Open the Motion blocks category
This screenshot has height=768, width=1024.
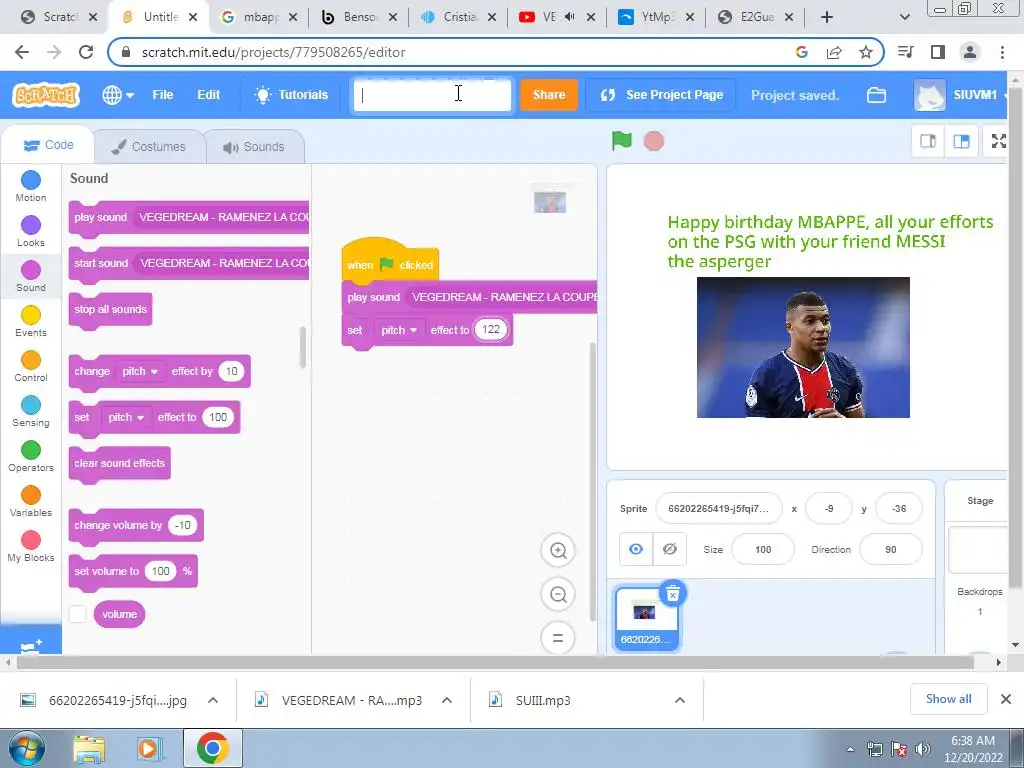tap(31, 186)
